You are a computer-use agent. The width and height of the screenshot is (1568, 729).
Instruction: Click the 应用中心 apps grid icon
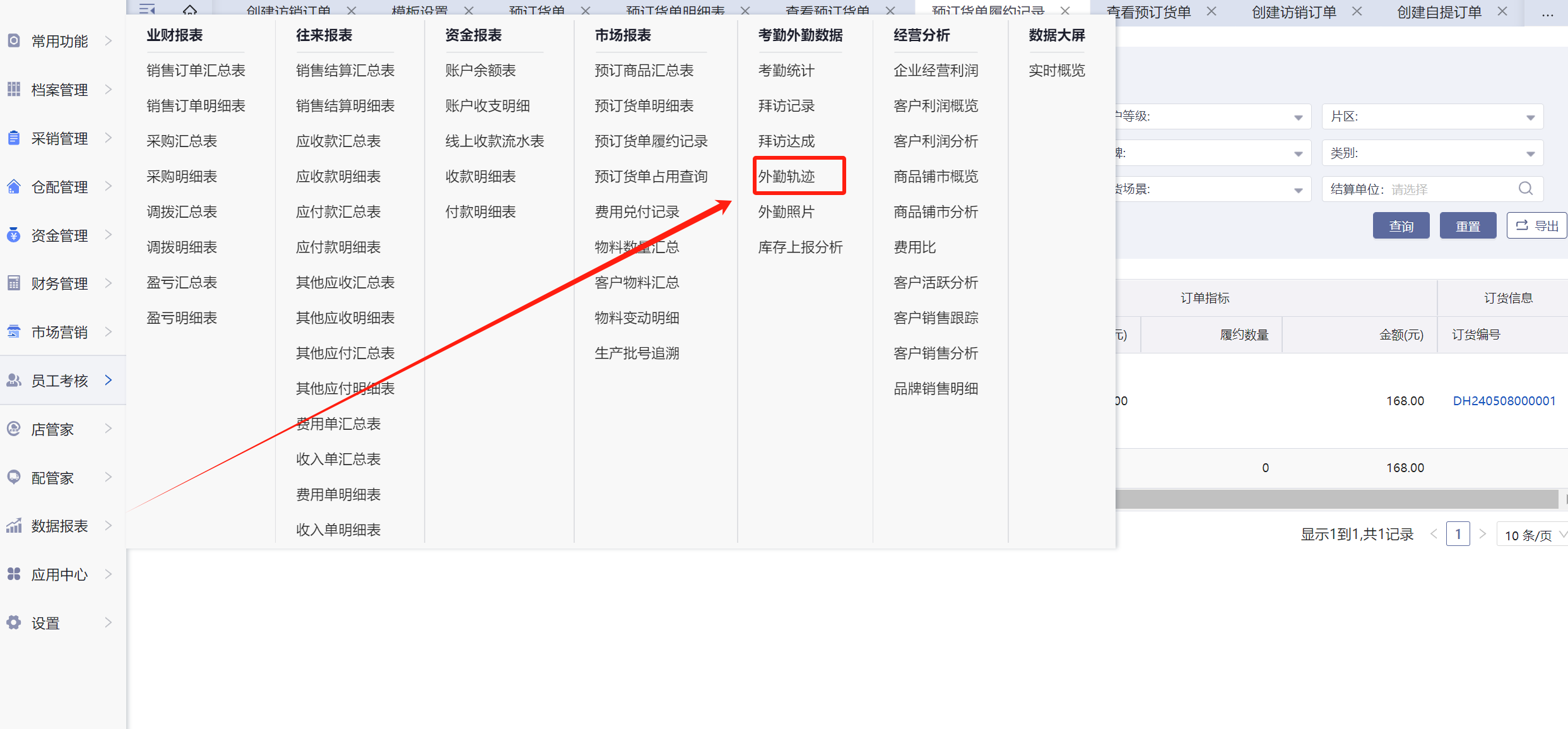(14, 574)
